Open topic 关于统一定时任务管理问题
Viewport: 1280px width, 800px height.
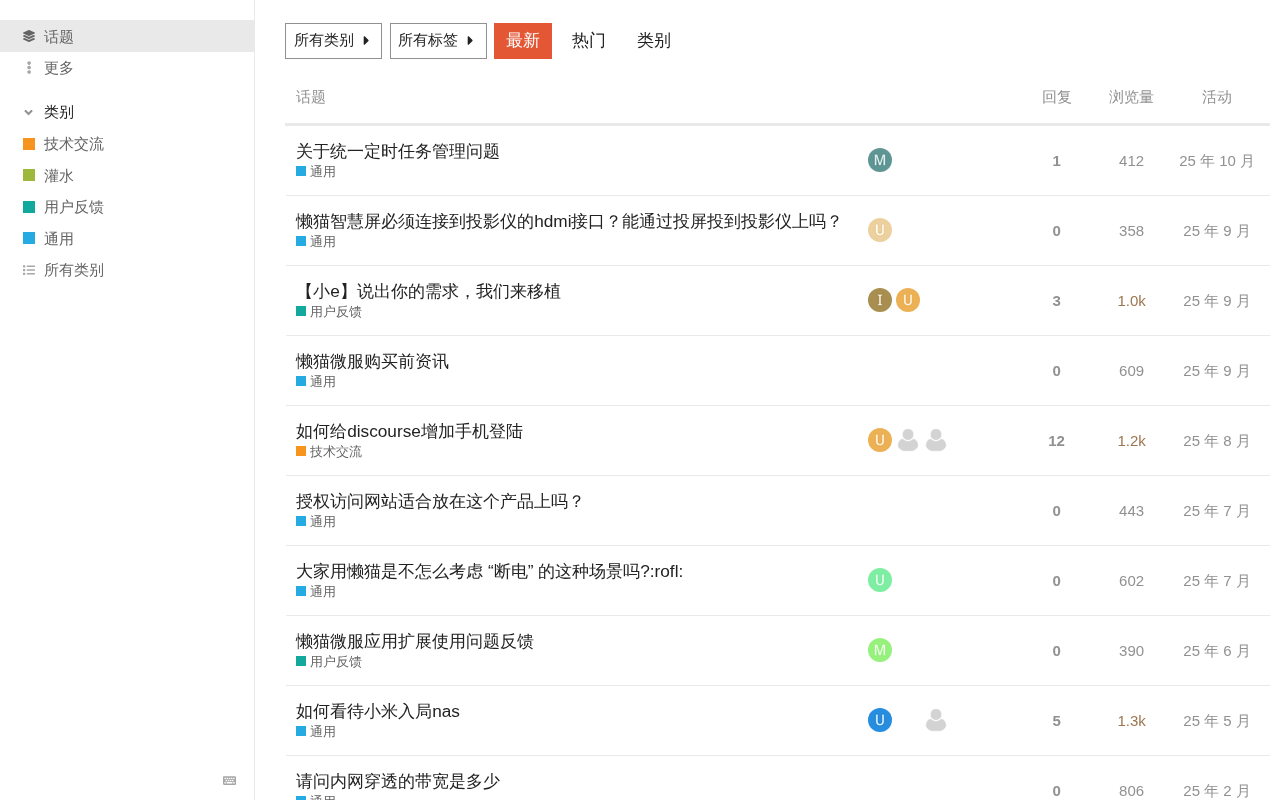398,151
